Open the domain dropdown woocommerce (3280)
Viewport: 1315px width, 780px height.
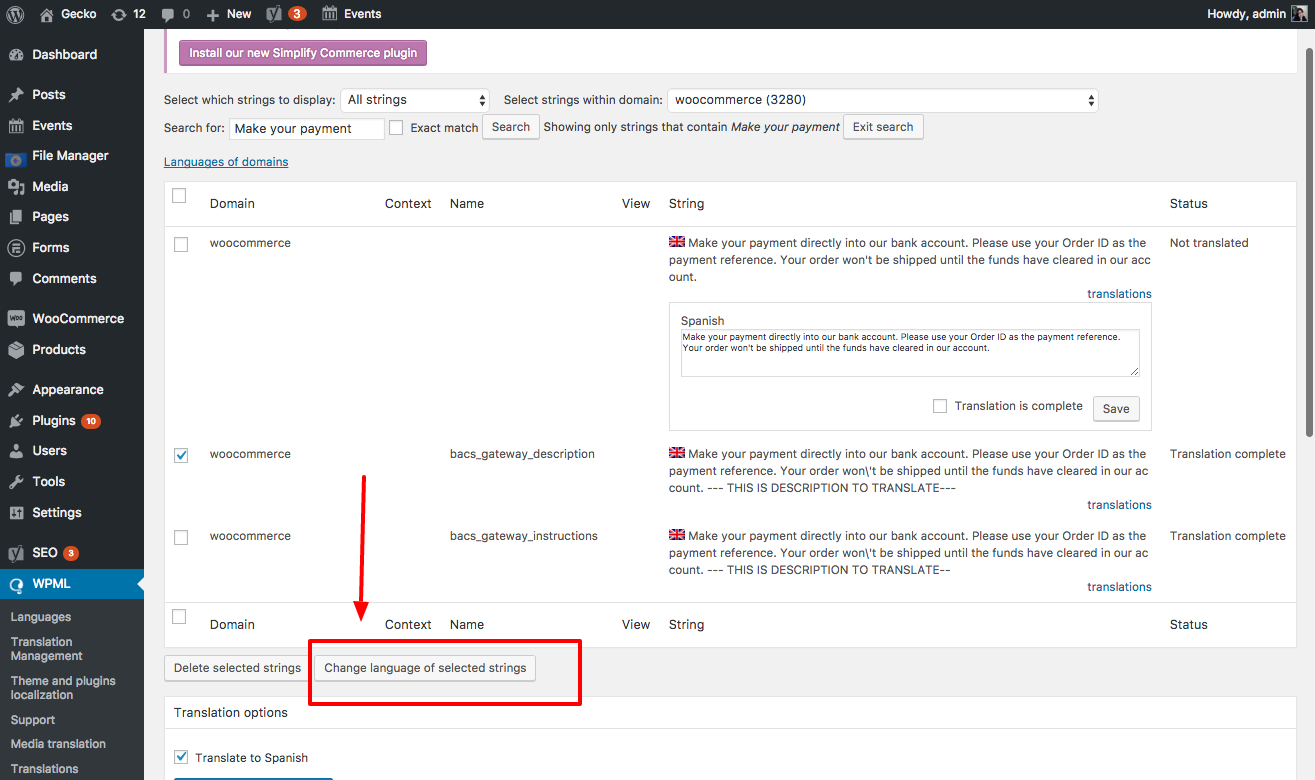[883, 100]
